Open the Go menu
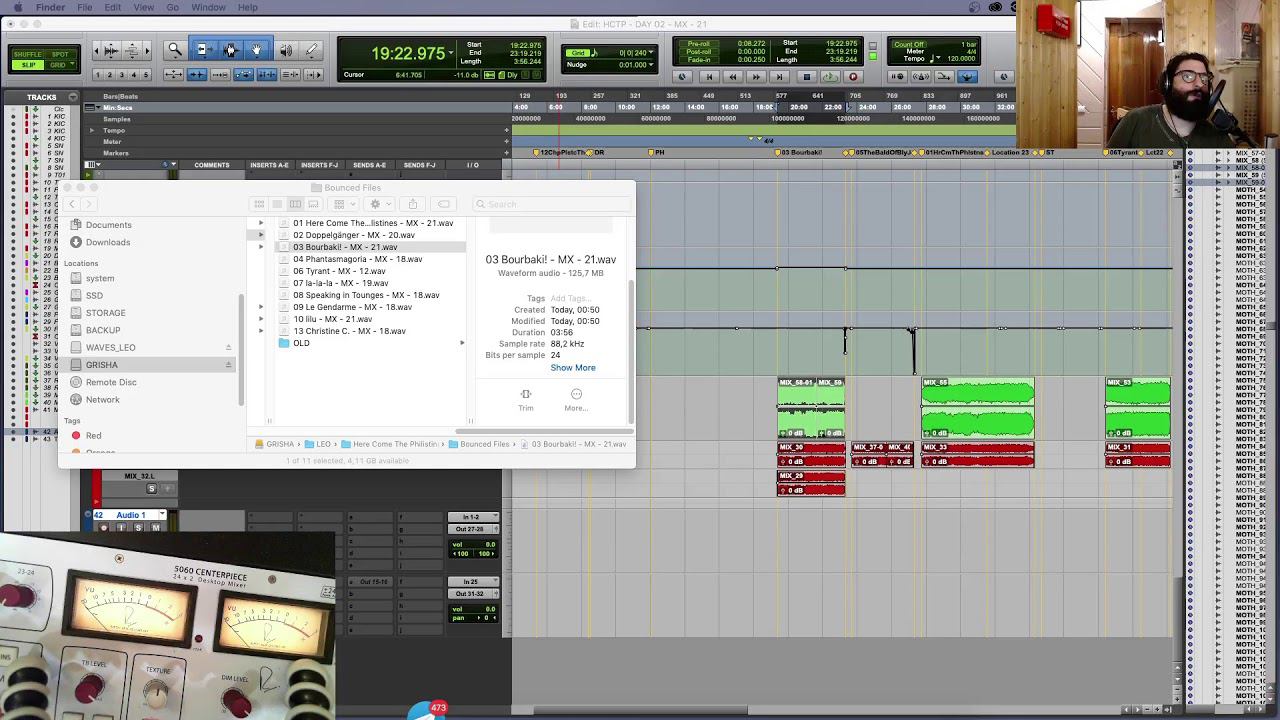1280x720 pixels. tap(173, 7)
